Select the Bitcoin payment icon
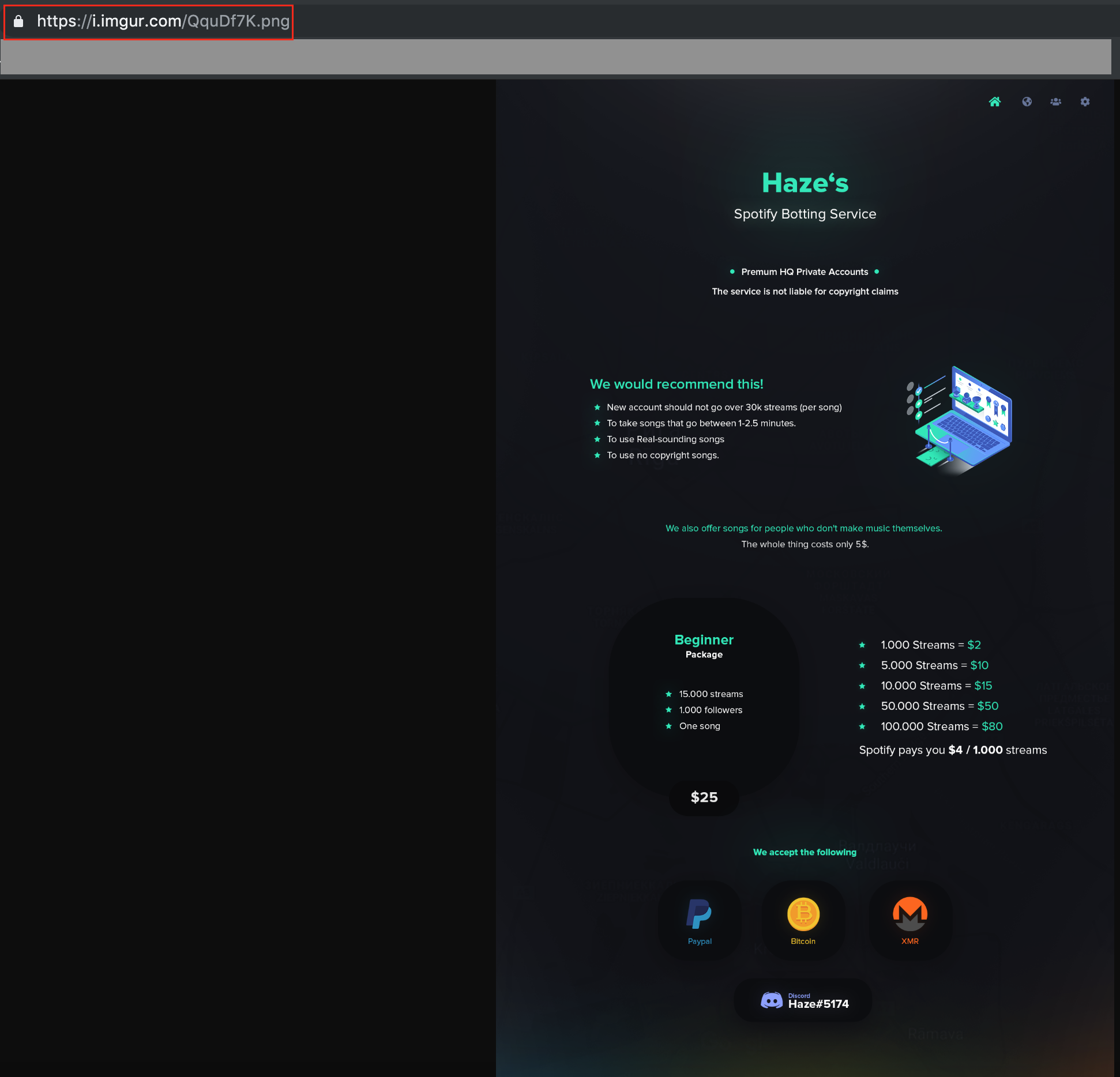1120x1077 pixels. click(803, 914)
